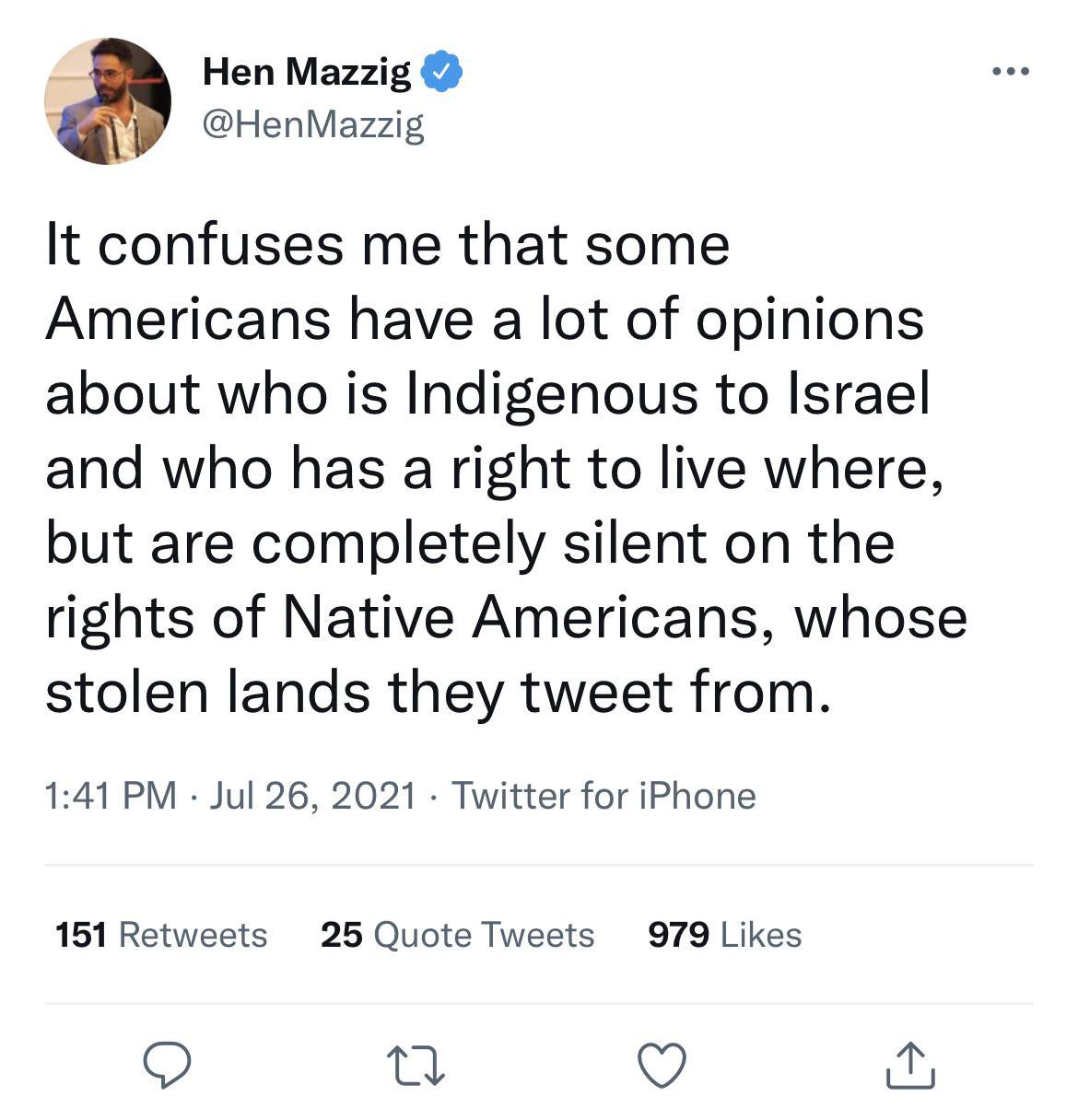The height and width of the screenshot is (1120, 1078).
Task: Like the tweet with the heart icon
Action: [x=662, y=1066]
